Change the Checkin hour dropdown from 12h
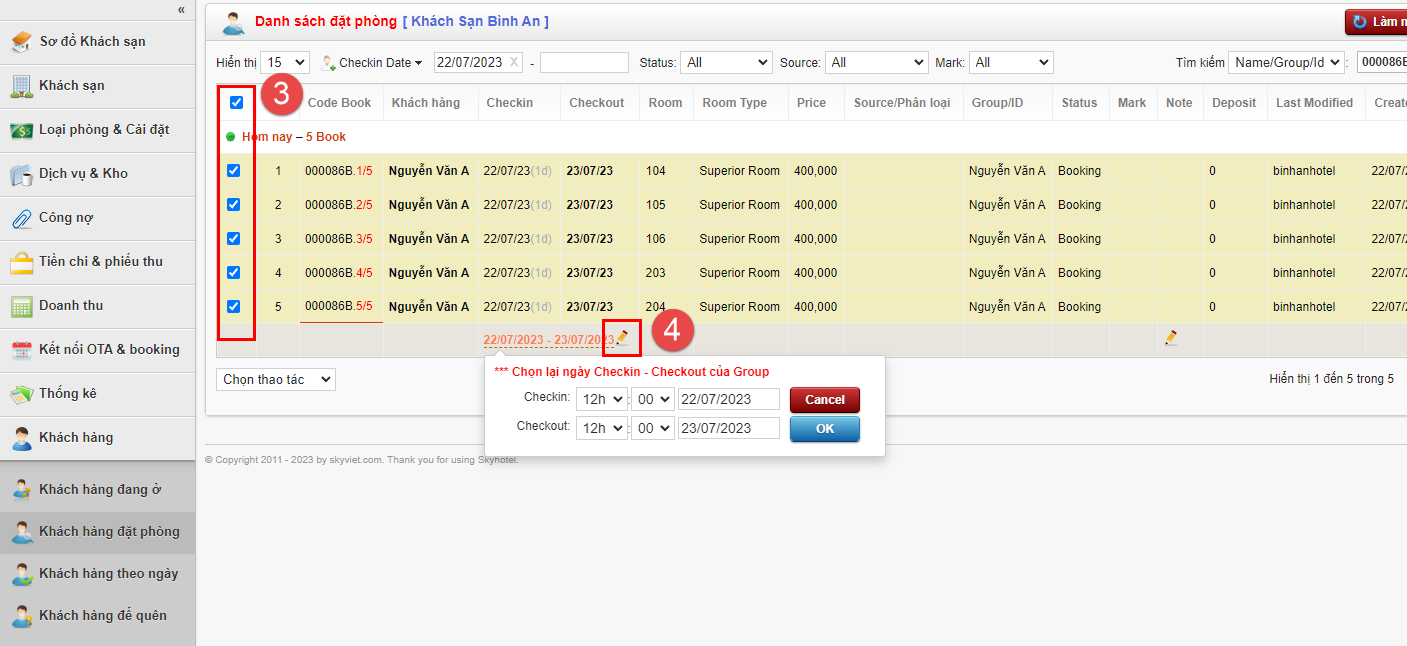The width and height of the screenshot is (1407, 646). (601, 398)
